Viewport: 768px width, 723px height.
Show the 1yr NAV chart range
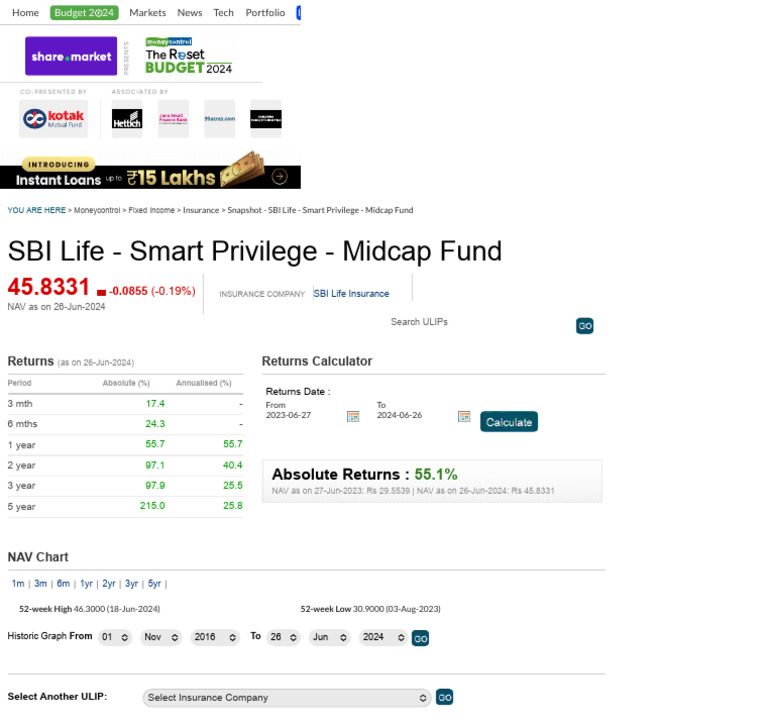tap(86, 583)
